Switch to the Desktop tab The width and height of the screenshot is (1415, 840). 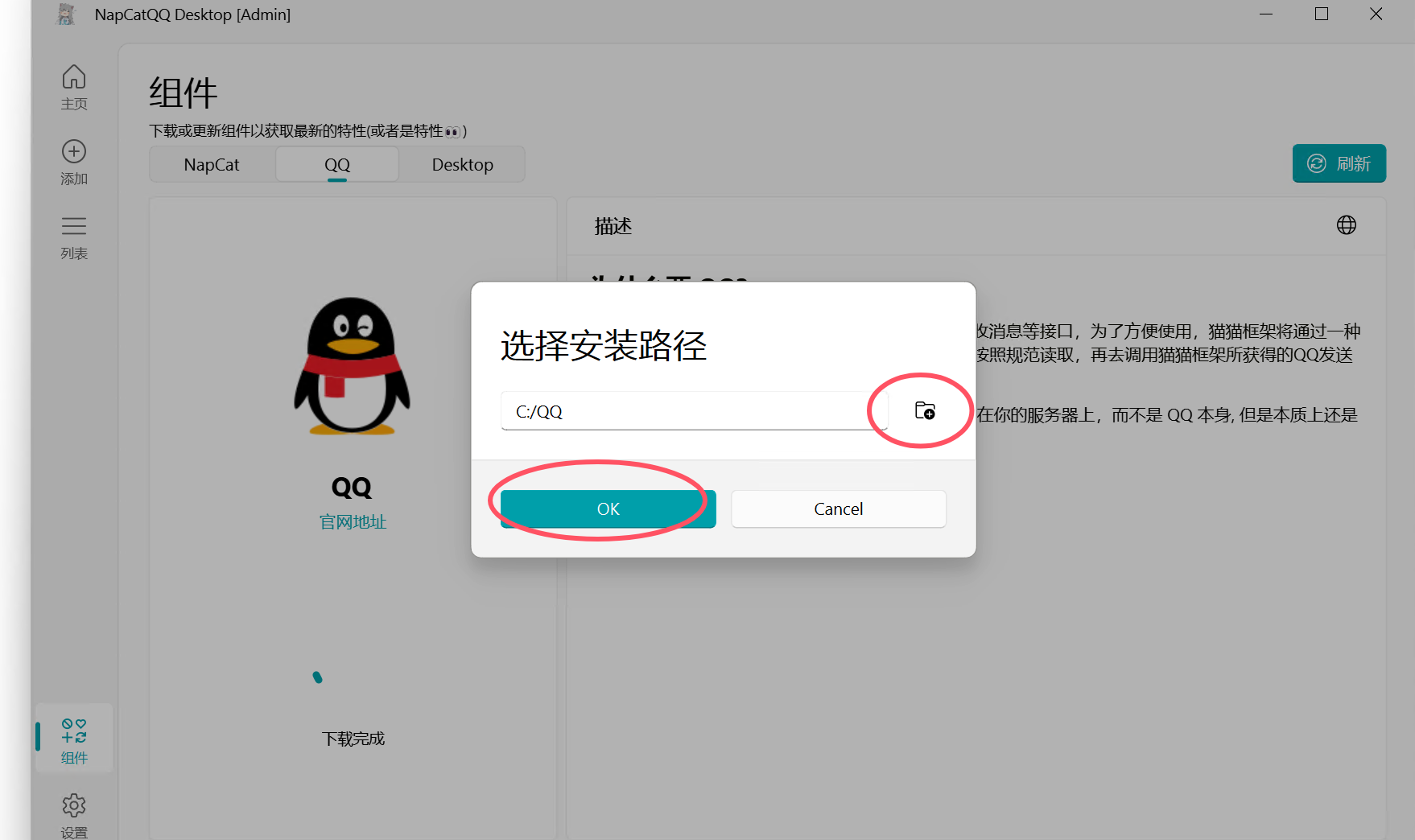463,164
